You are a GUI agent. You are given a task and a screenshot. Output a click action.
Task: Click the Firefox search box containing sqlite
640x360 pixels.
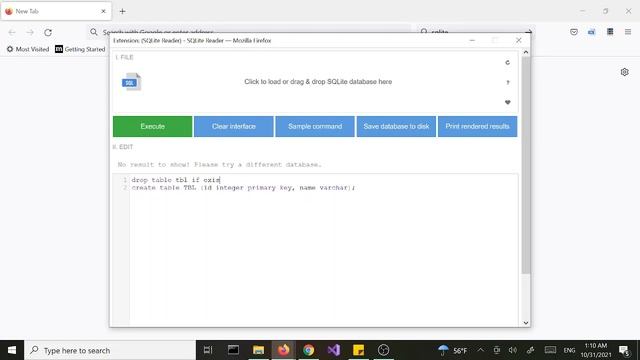(x=476, y=32)
